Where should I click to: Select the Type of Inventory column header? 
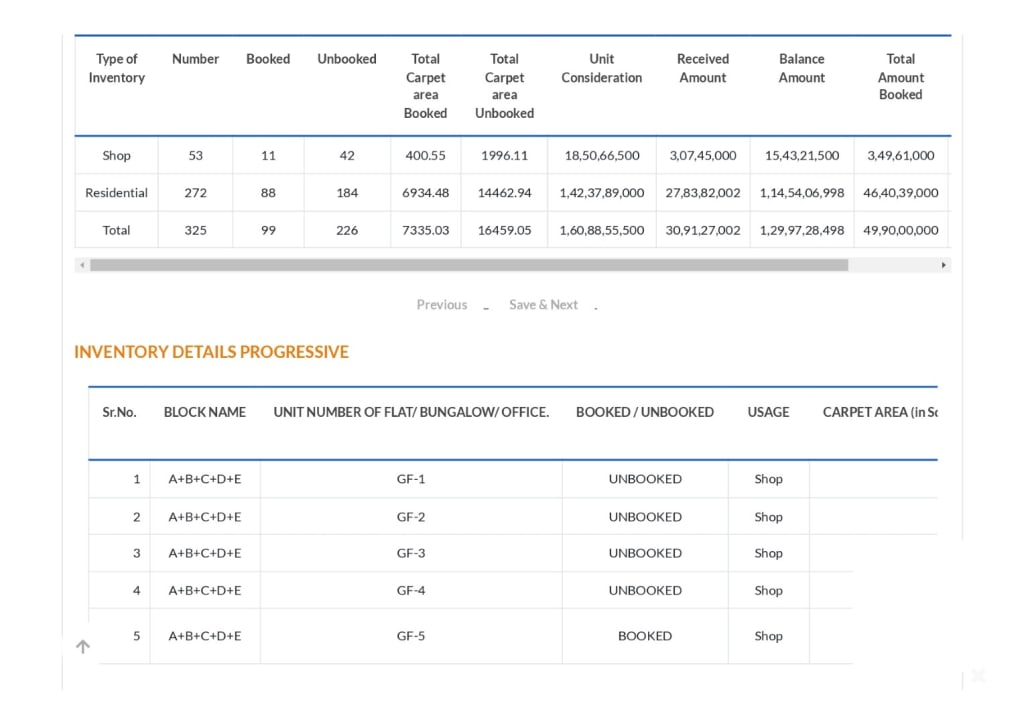(116, 68)
